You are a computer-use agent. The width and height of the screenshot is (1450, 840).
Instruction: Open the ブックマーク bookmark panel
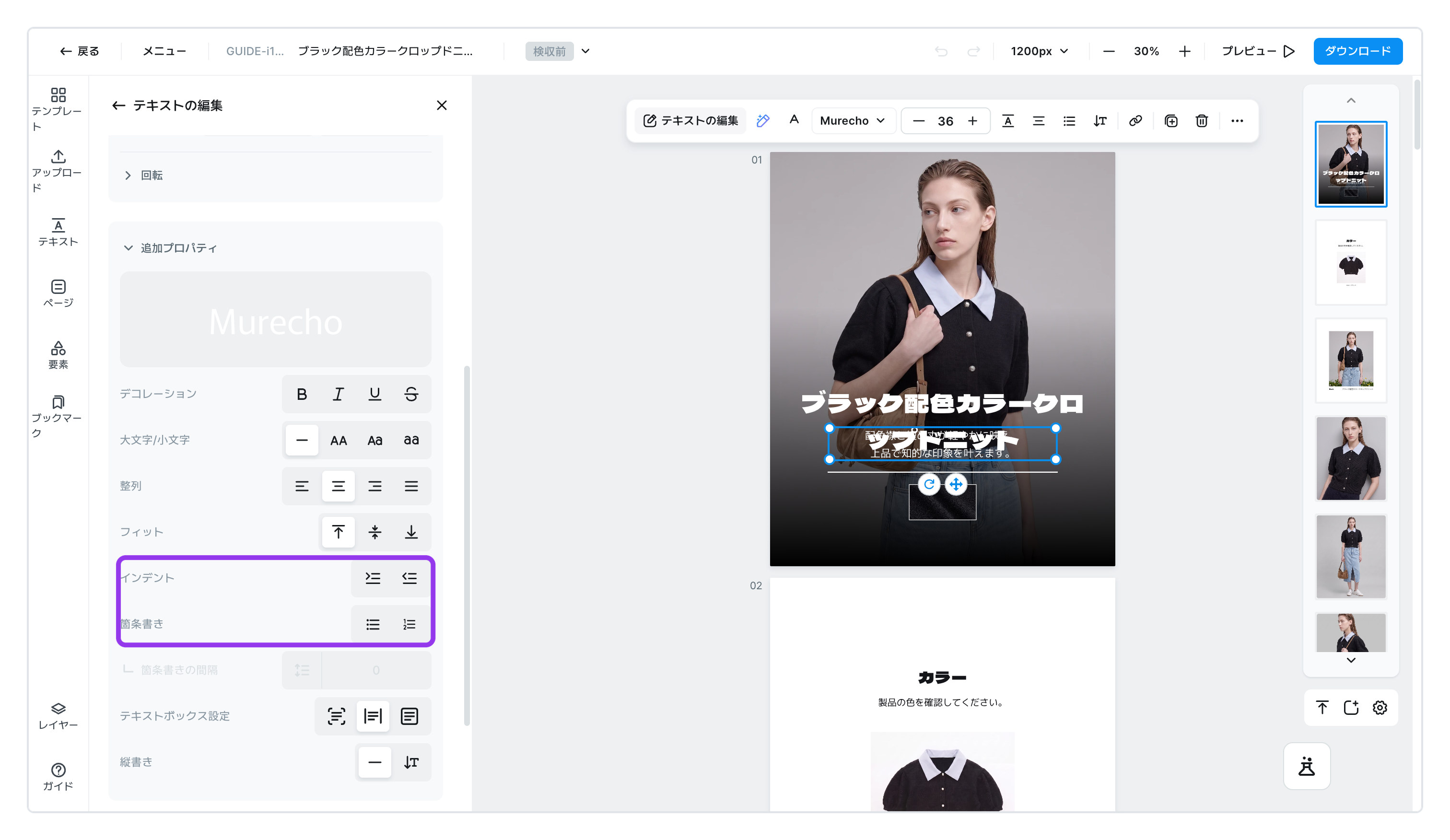[58, 417]
